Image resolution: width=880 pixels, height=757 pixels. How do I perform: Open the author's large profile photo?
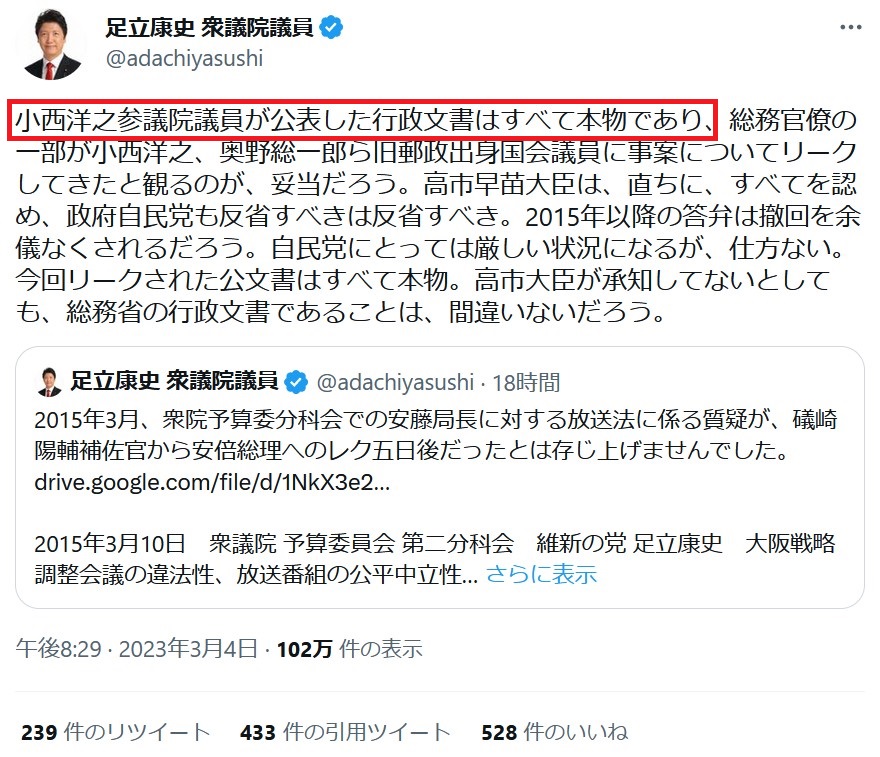coord(52,44)
